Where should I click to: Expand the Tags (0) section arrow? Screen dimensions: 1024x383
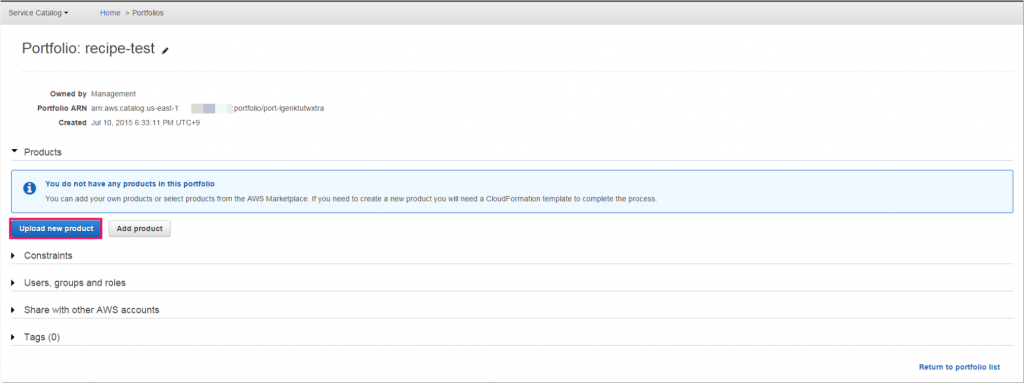click(13, 337)
